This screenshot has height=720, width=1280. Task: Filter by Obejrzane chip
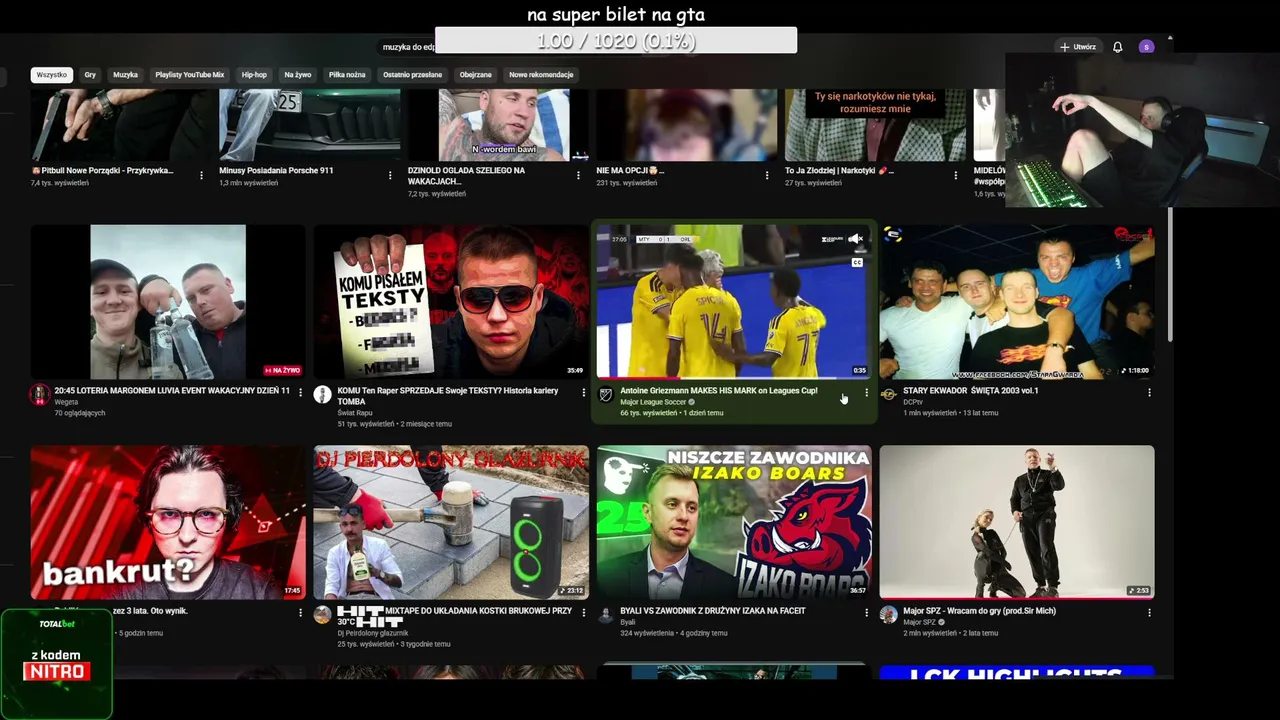475,75
